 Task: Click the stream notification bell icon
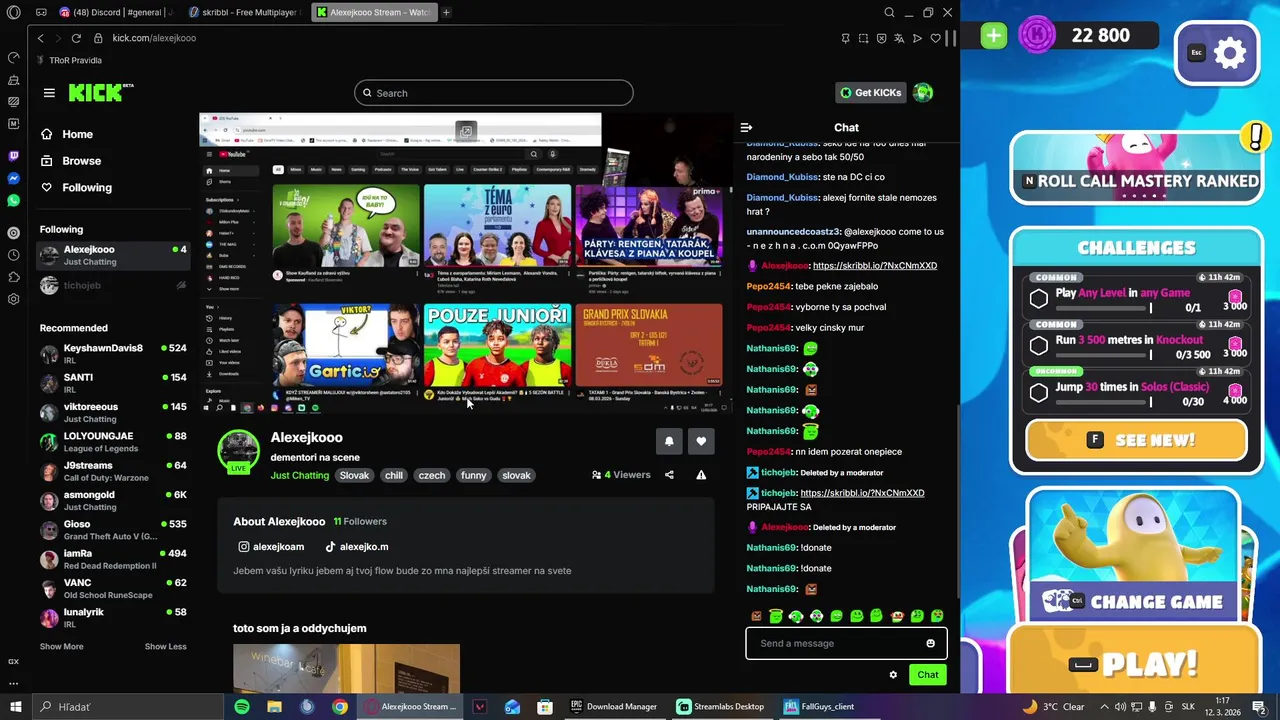tap(669, 441)
